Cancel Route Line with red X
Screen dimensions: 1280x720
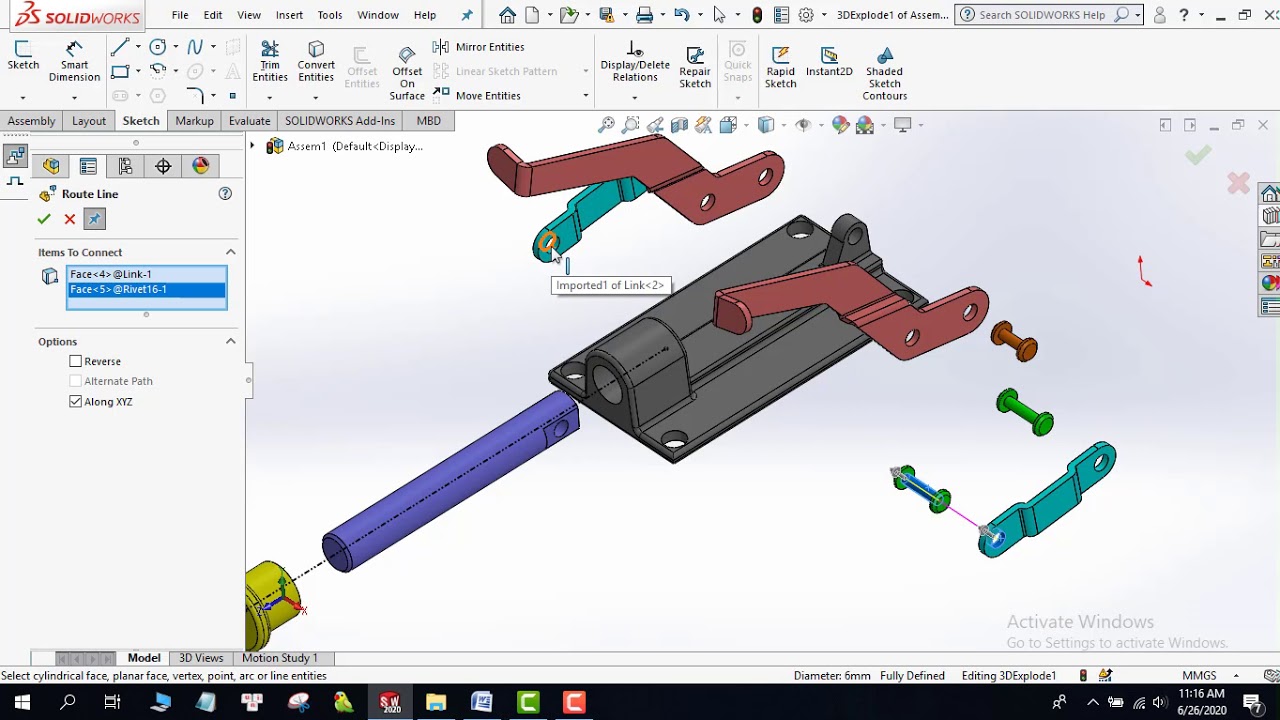coord(70,219)
